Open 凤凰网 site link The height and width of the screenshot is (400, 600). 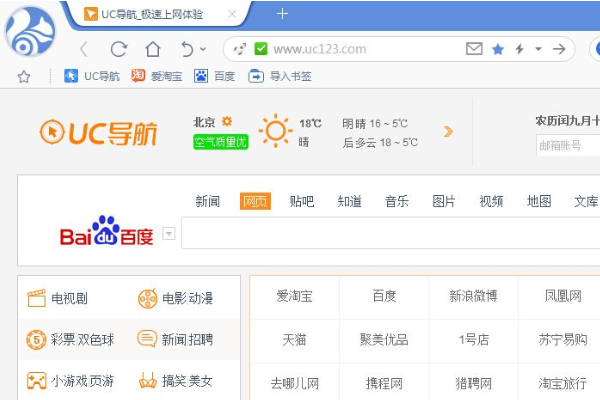click(x=563, y=296)
